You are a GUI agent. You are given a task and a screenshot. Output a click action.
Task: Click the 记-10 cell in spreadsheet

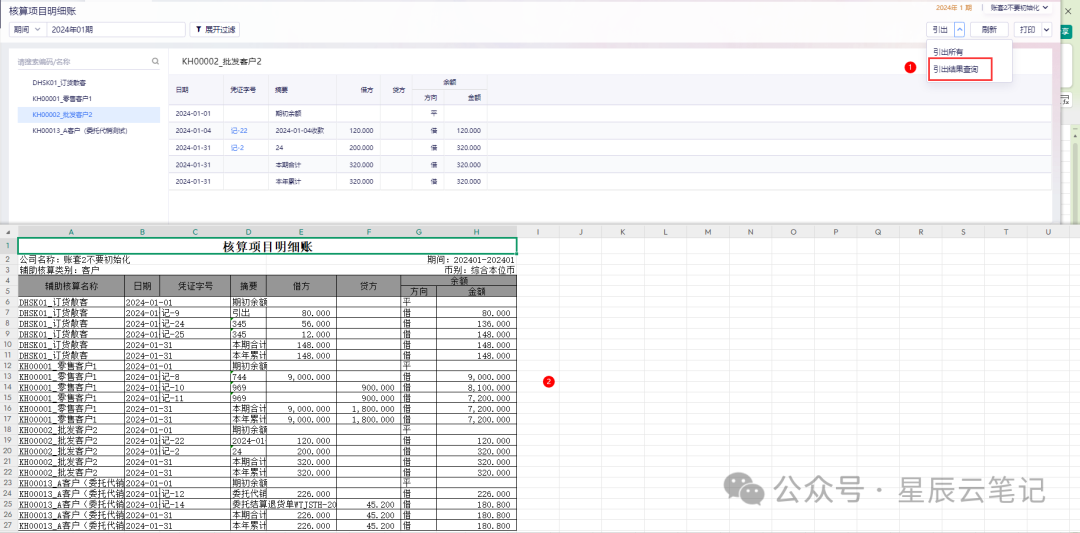coord(195,387)
